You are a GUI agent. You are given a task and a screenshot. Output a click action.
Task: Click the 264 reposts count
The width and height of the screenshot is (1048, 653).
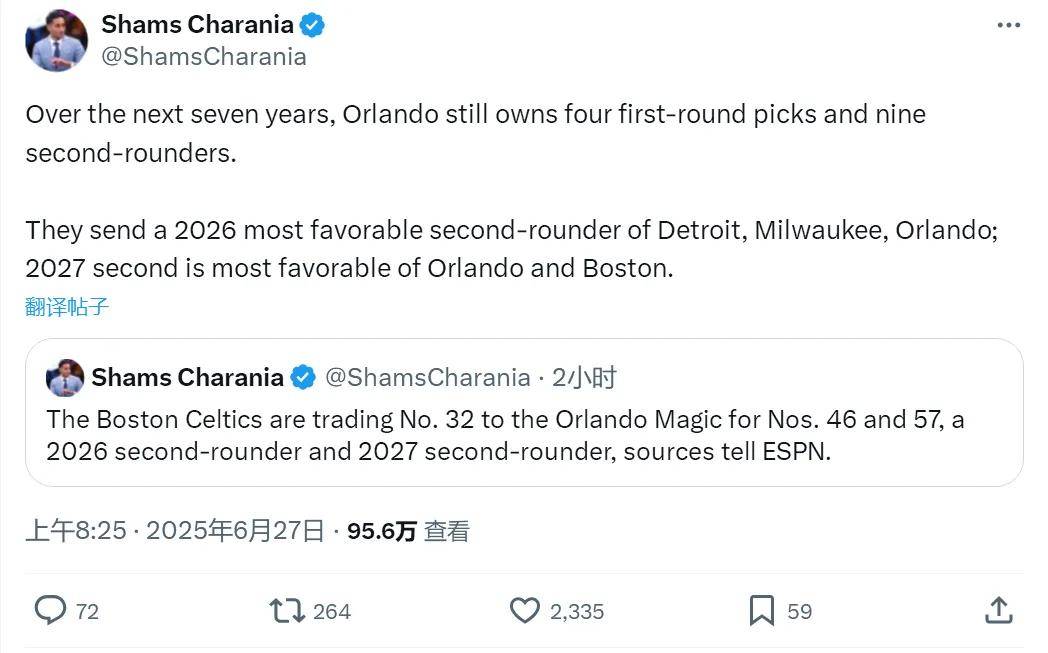(332, 611)
